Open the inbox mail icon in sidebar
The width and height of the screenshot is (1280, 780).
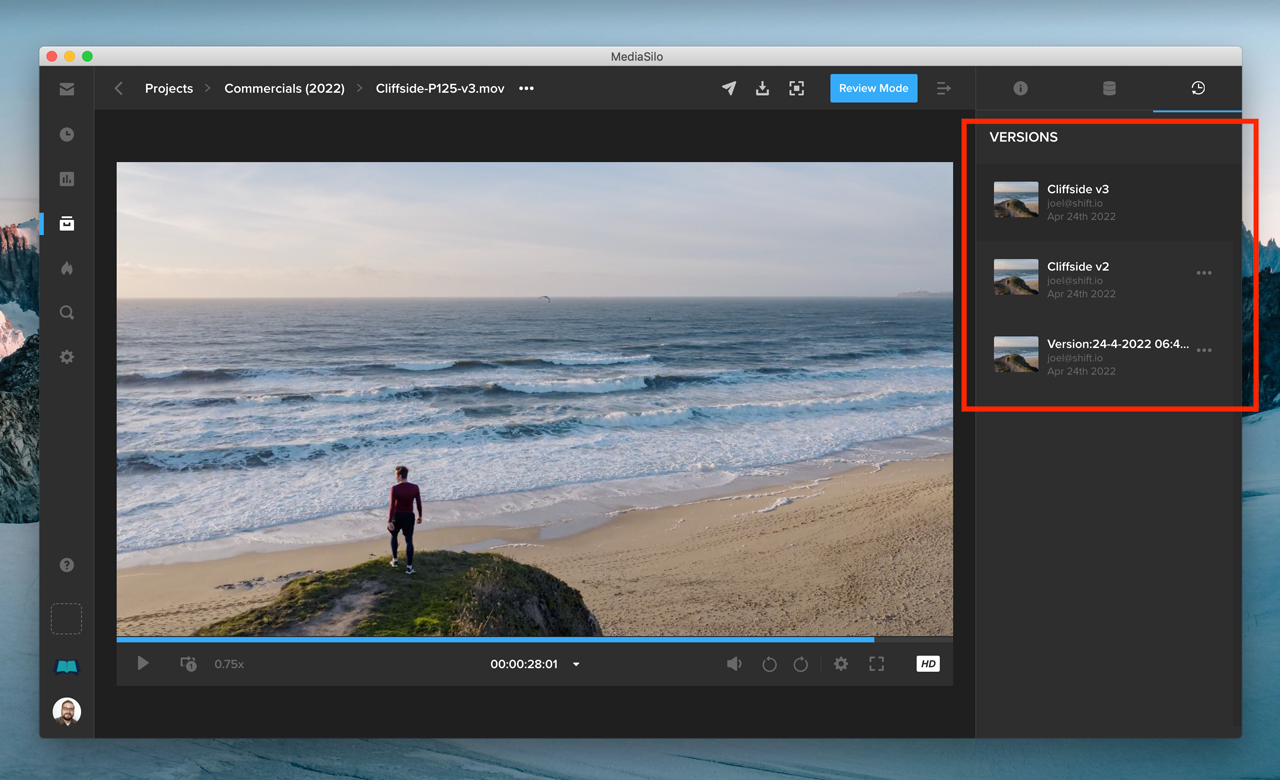(x=67, y=89)
